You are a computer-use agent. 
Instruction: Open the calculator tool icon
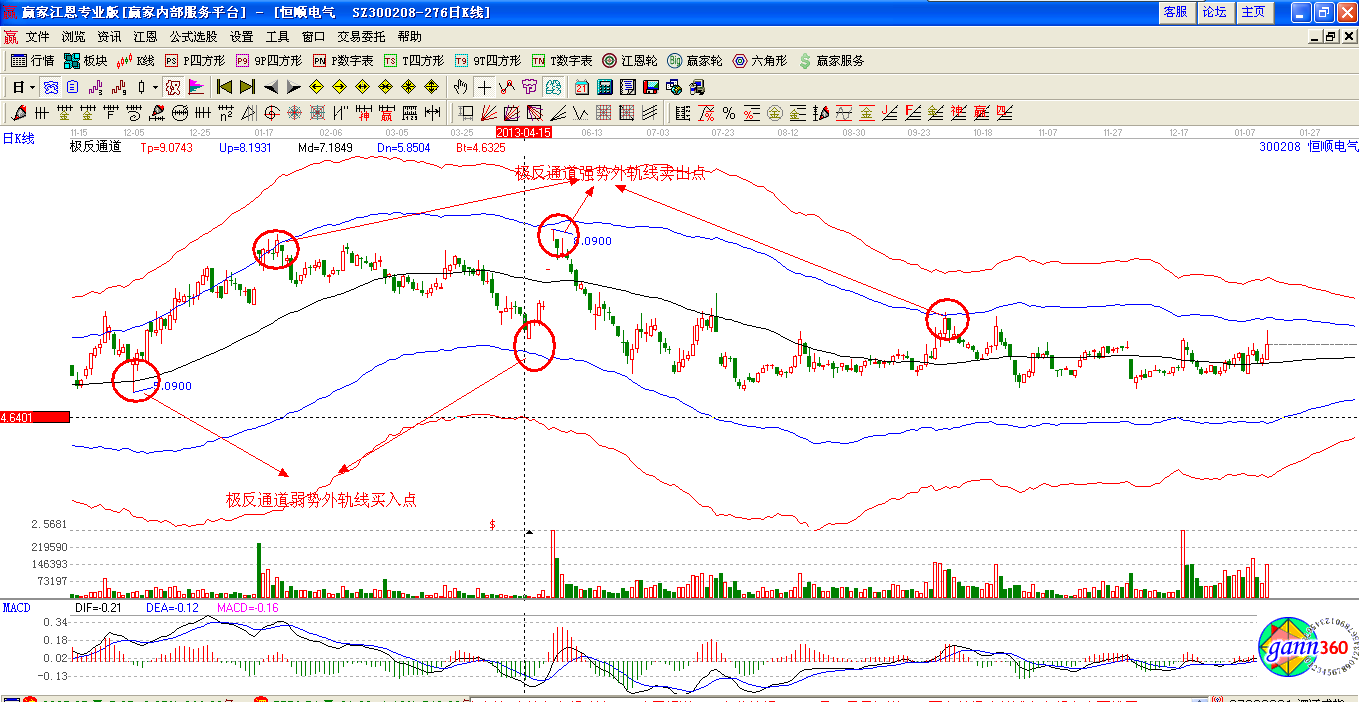pos(605,87)
